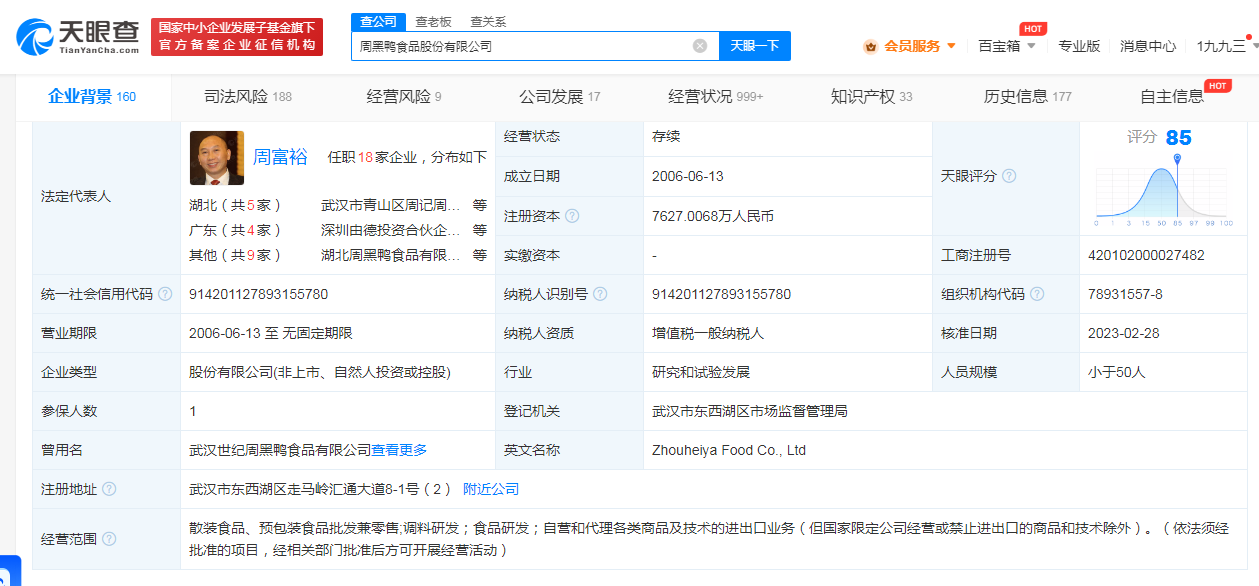
Task: Open the 附近公司 link
Action: (491, 489)
